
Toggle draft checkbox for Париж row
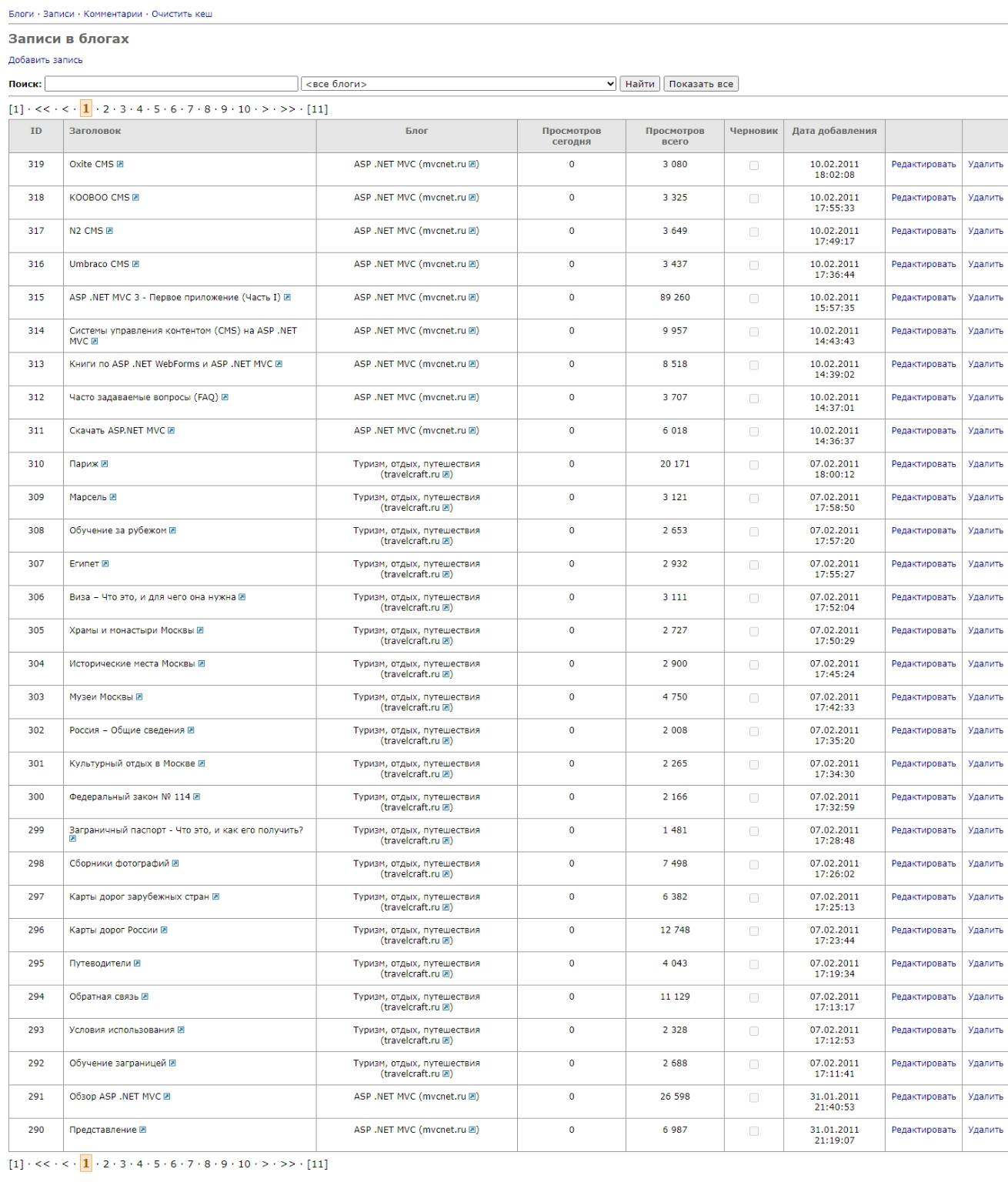click(x=754, y=466)
